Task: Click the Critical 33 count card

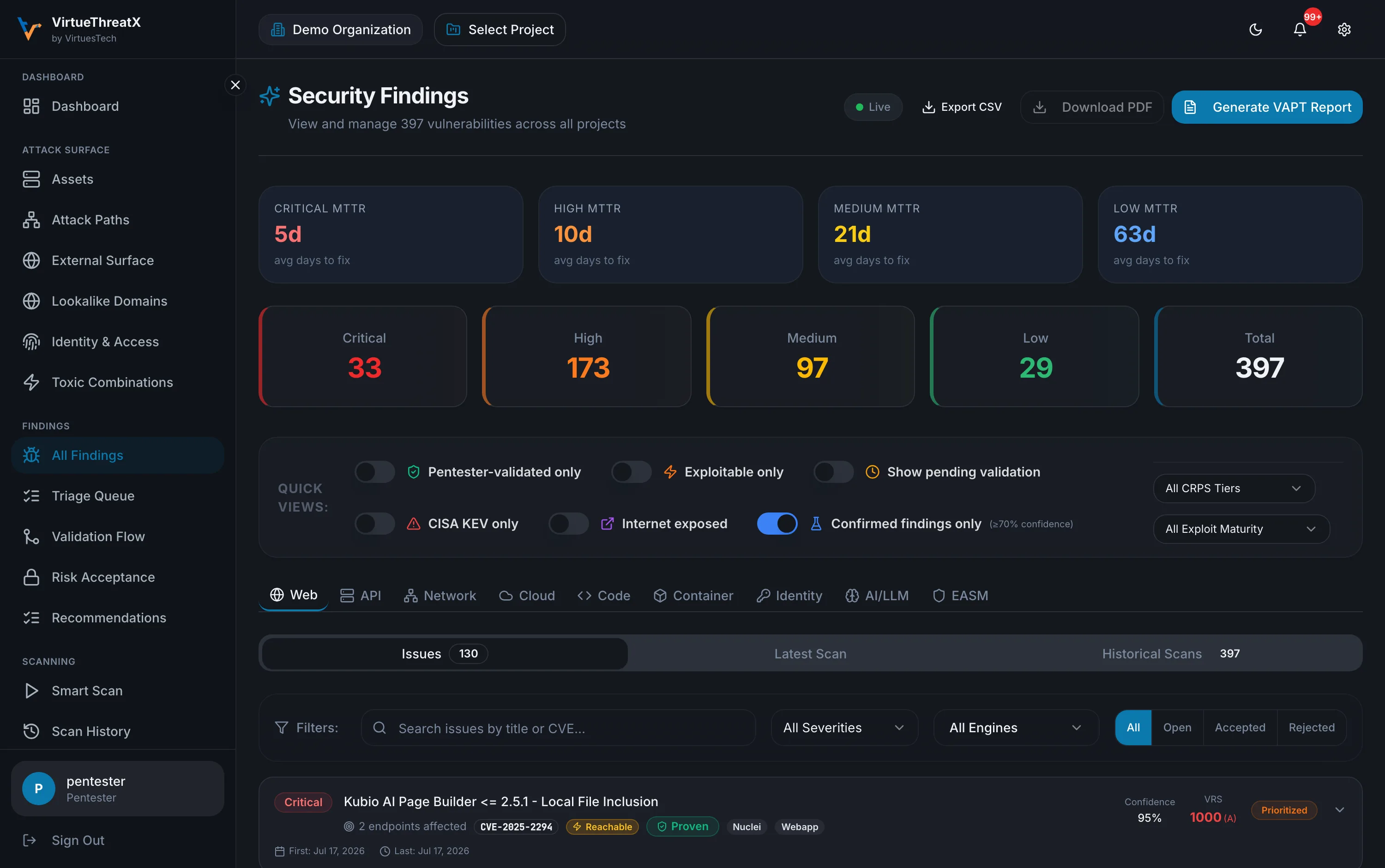Action: click(363, 356)
